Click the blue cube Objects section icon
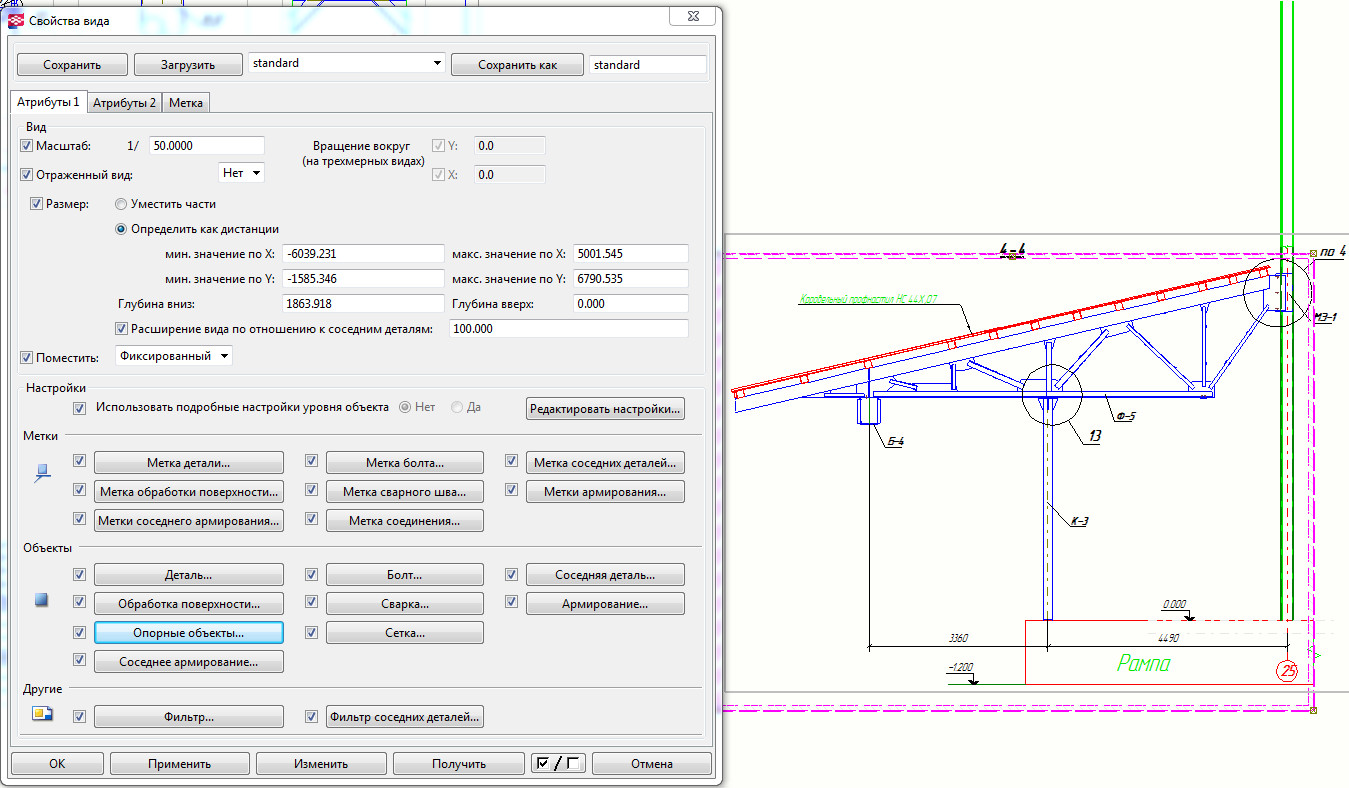 [x=42, y=601]
